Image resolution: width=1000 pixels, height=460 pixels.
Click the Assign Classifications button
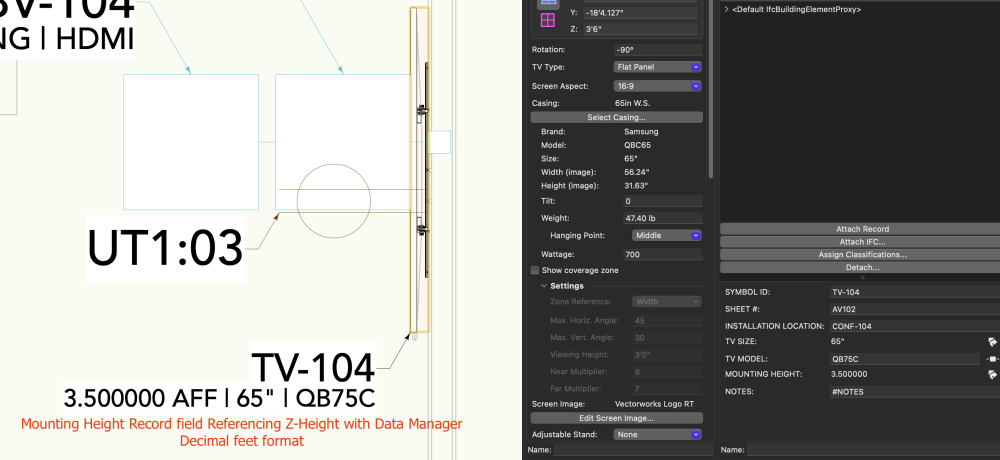click(x=862, y=254)
